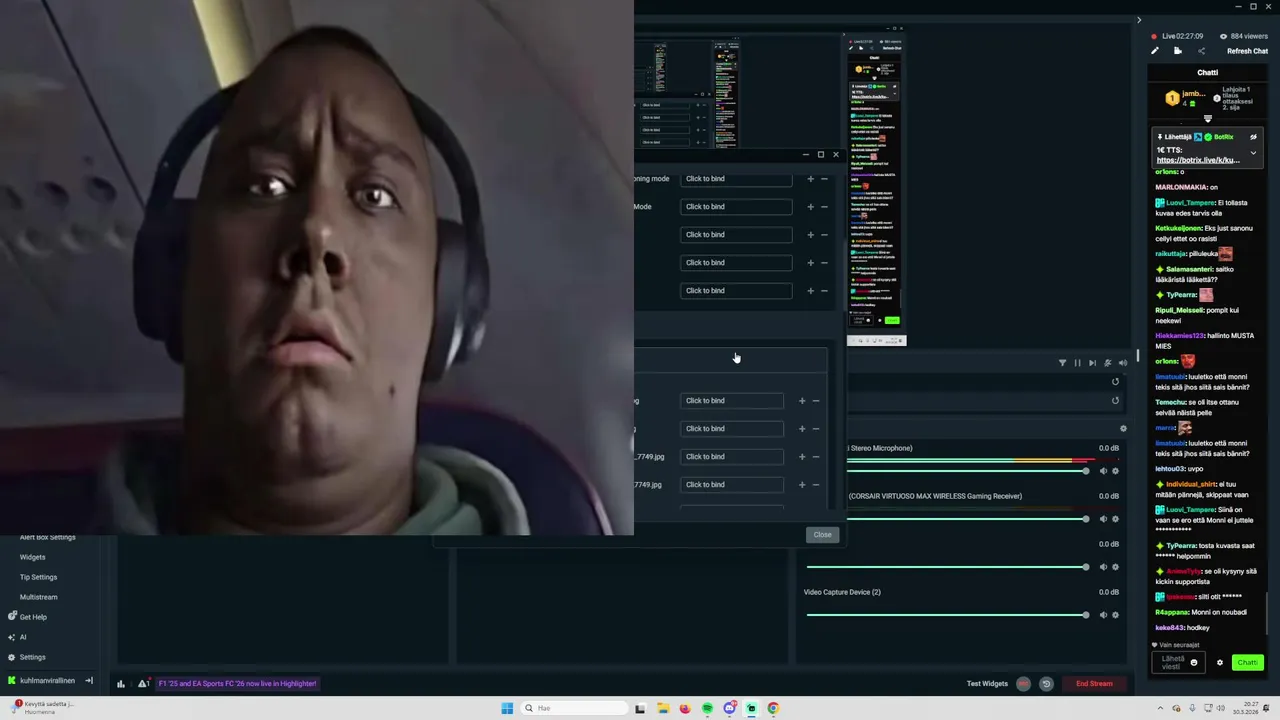1280x720 pixels.
Task: Open Multistream in the left sidebar
Action: (38, 597)
